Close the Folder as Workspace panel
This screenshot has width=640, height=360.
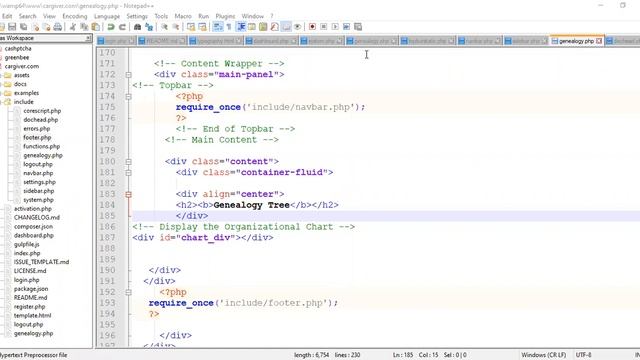[x=88, y=38]
